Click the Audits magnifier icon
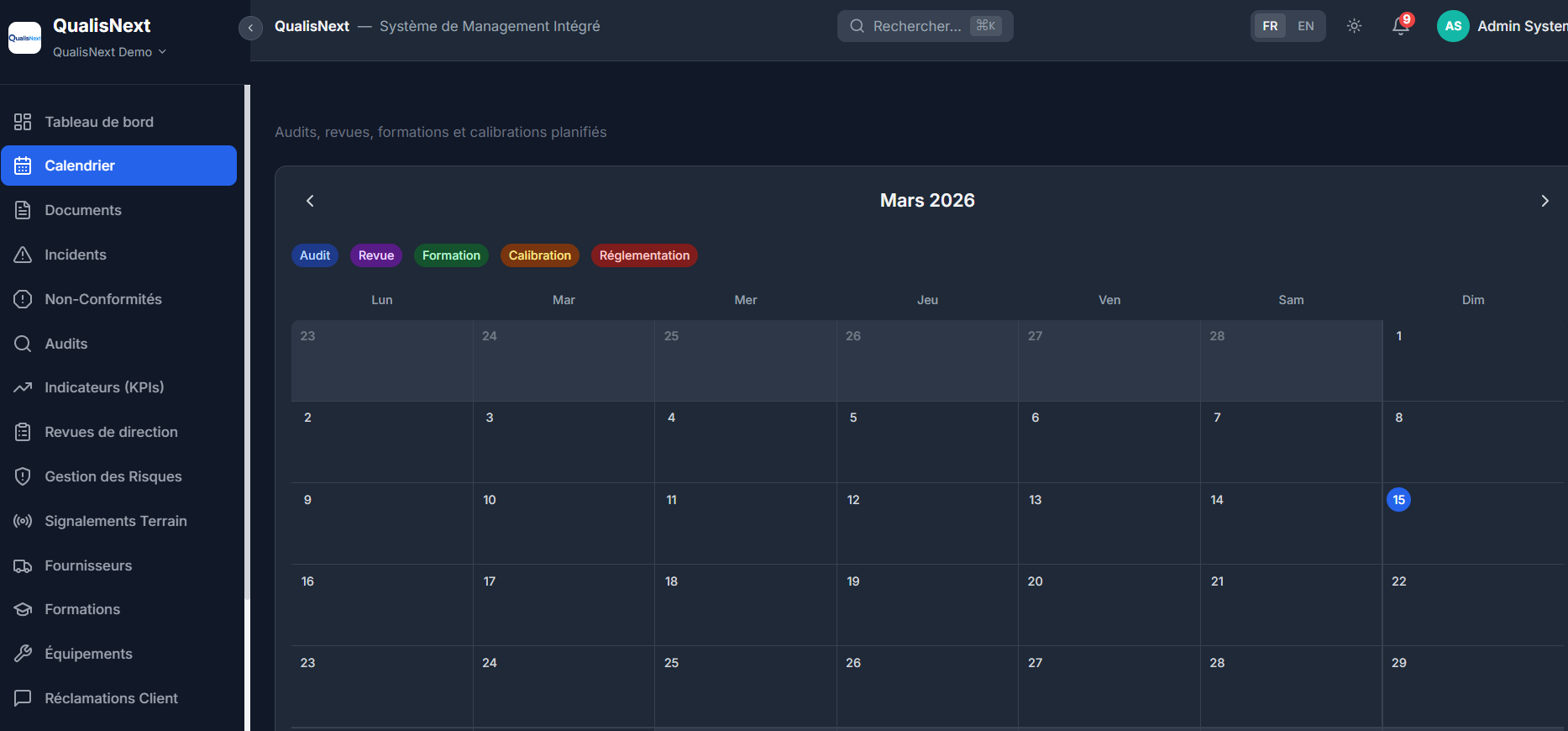This screenshot has height=731, width=1568. [x=23, y=344]
